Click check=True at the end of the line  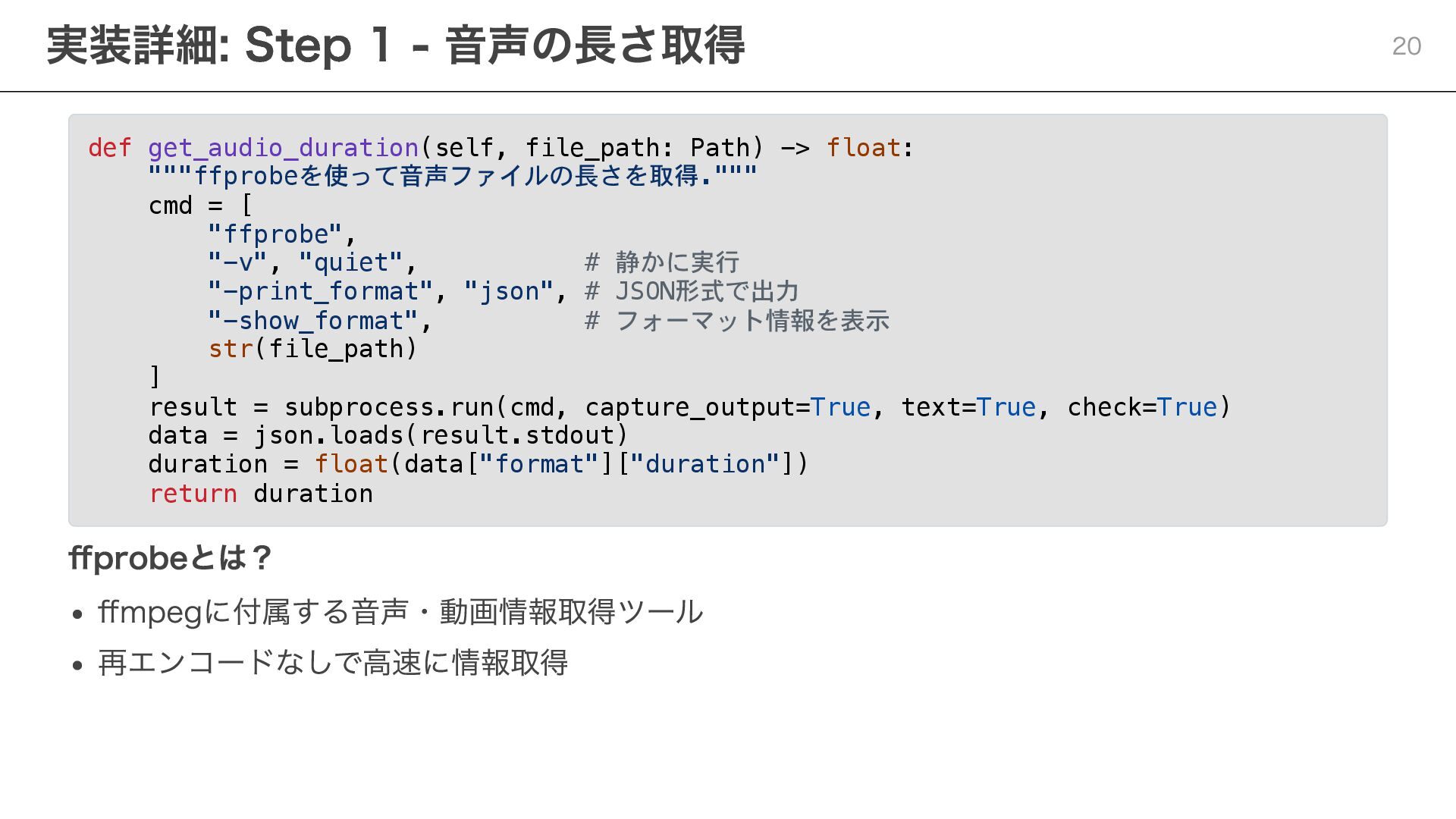1141,407
